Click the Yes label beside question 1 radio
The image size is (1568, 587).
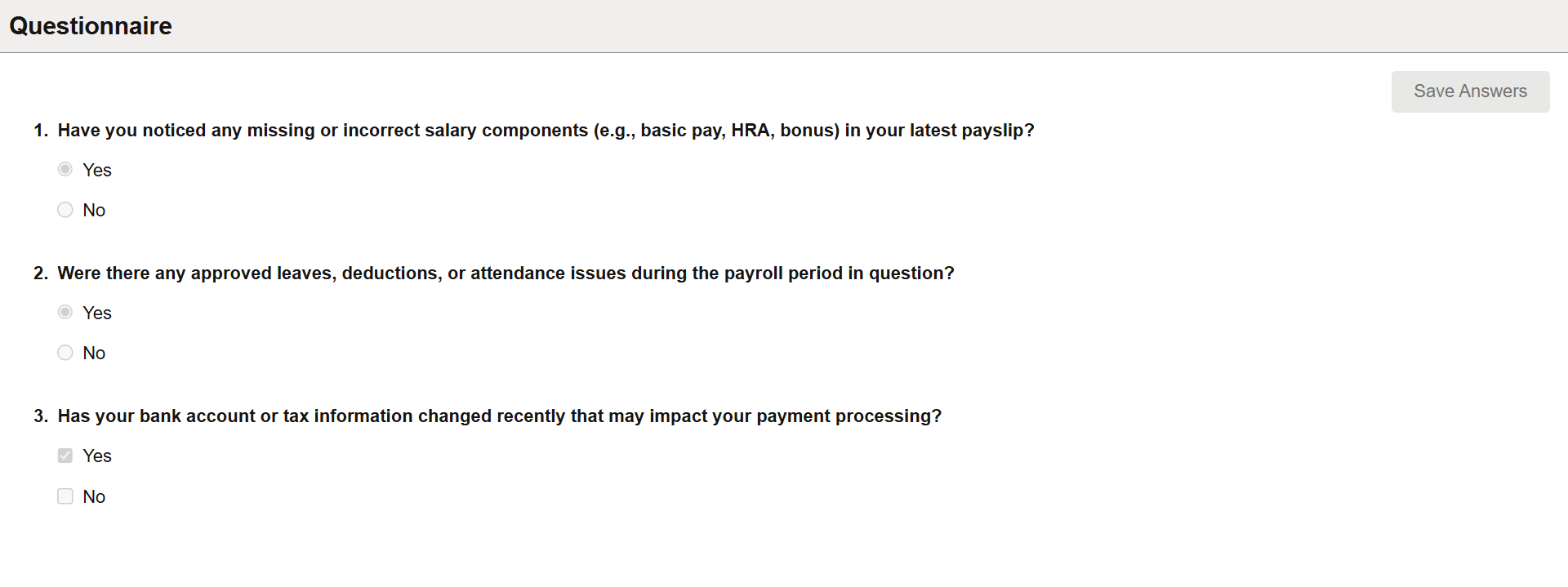(x=98, y=170)
